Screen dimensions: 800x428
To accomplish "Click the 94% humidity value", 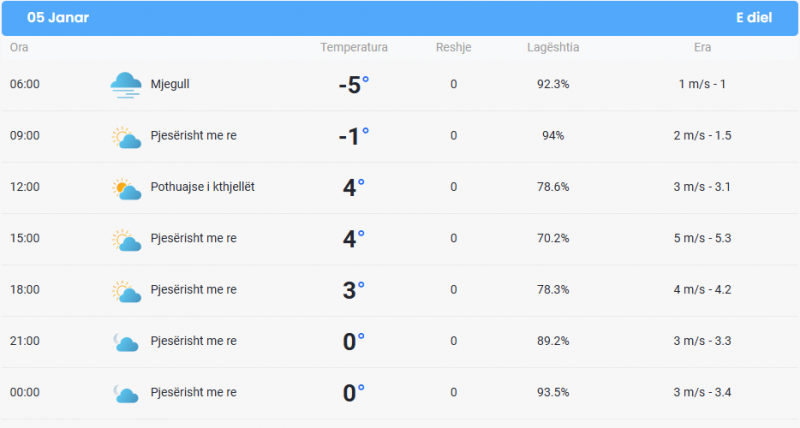I will coord(553,136).
